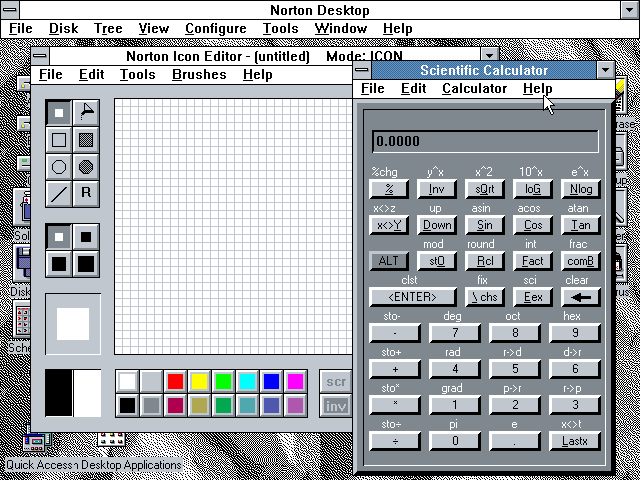Pick the line drawing tool
Image resolution: width=640 pixels, height=480 pixels.
coord(59,194)
